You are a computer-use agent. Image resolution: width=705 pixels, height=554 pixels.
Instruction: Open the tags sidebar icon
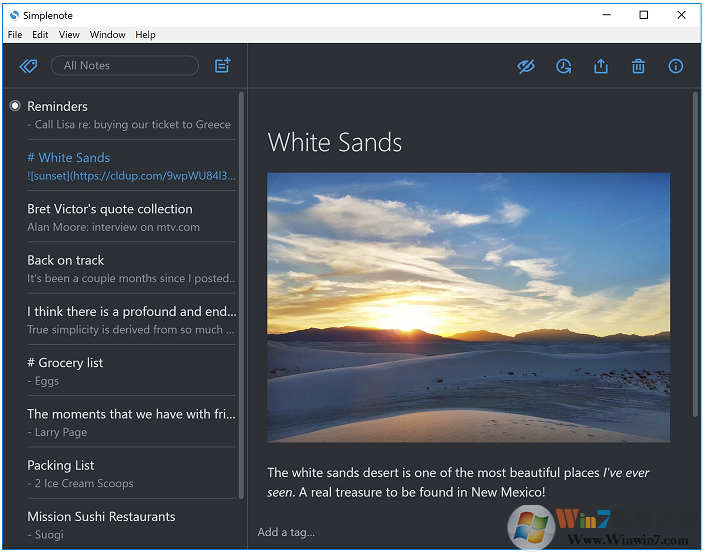[28, 66]
